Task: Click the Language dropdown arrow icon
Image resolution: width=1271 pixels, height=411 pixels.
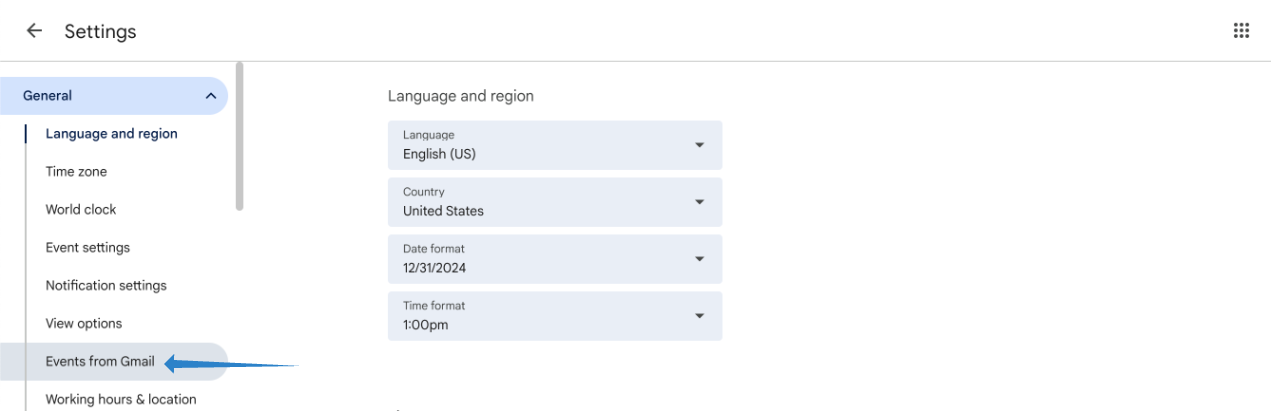Action: [699, 146]
